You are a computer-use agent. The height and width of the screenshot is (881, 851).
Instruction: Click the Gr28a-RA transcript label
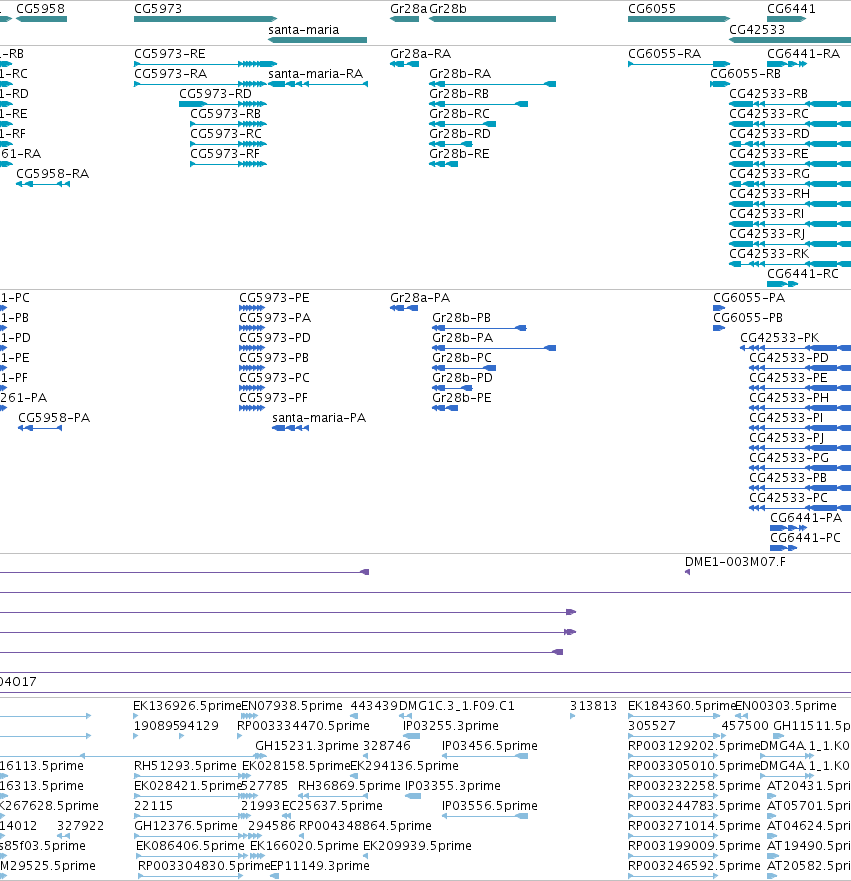[x=421, y=54]
